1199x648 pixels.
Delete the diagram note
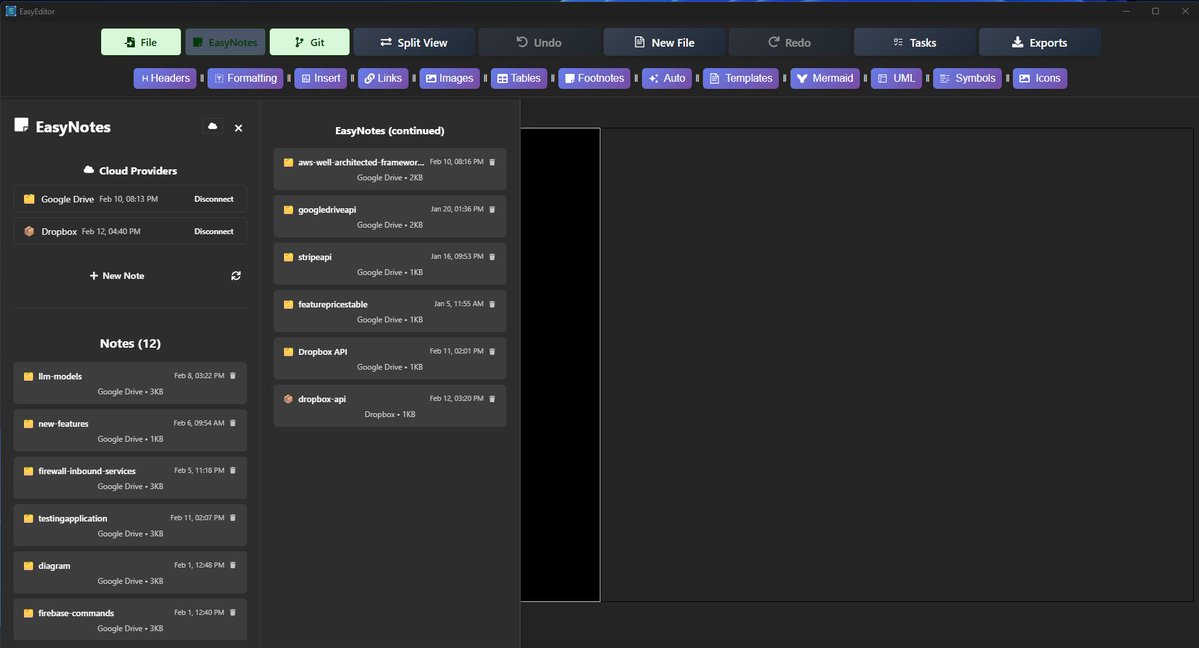(233, 565)
